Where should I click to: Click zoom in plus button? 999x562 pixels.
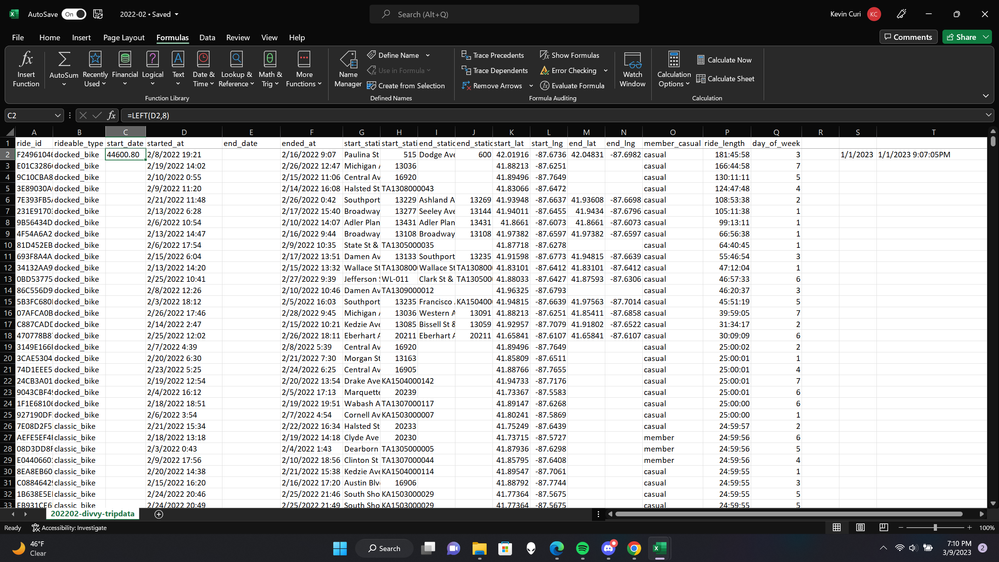point(969,528)
